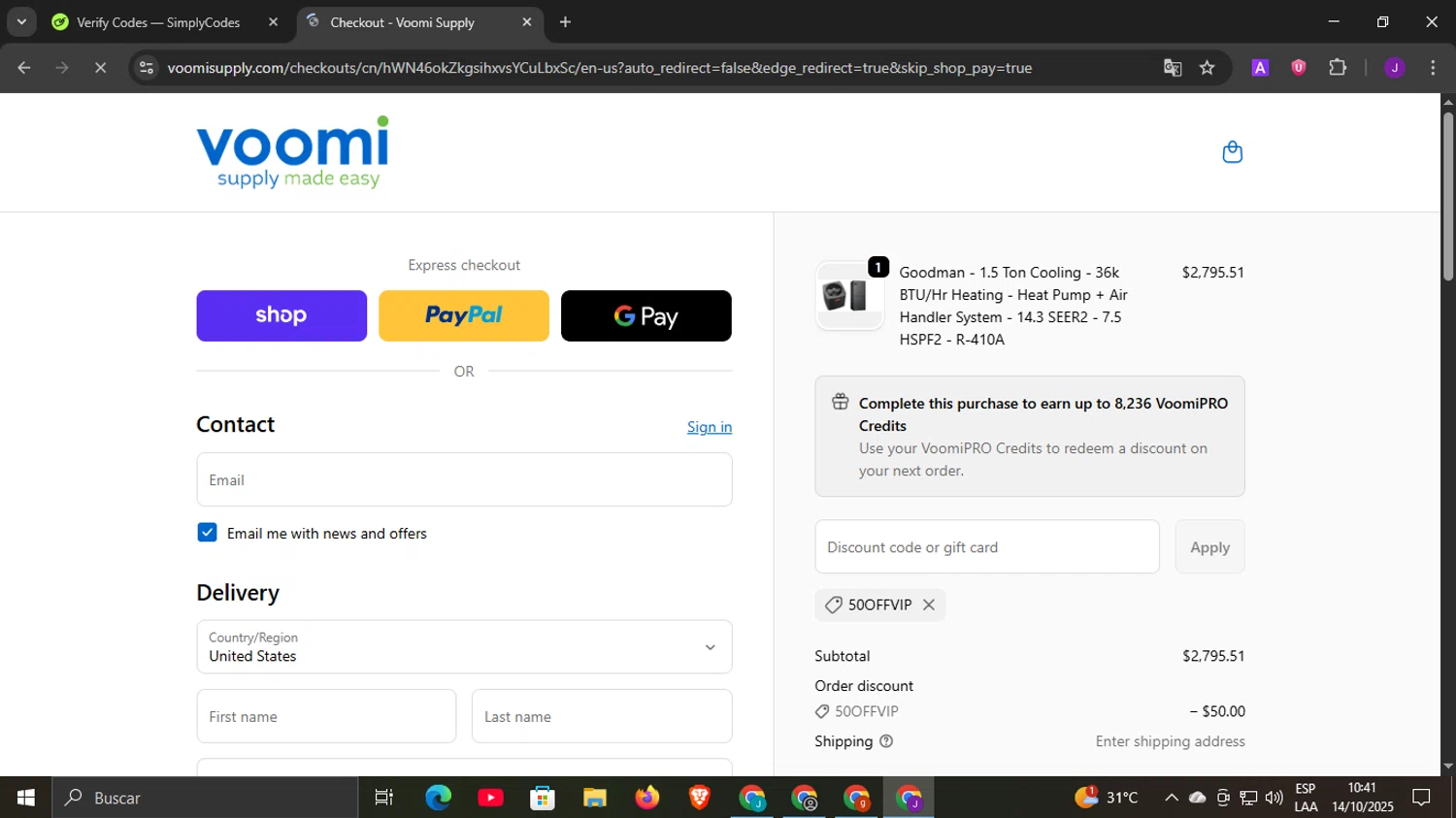Open Task View on the taskbar

tap(384, 798)
